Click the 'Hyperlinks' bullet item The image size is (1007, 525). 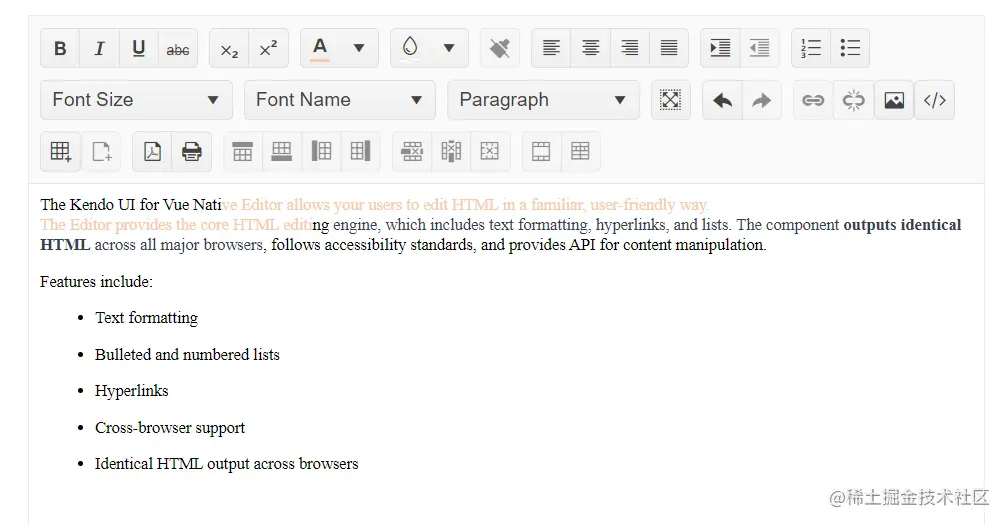132,391
